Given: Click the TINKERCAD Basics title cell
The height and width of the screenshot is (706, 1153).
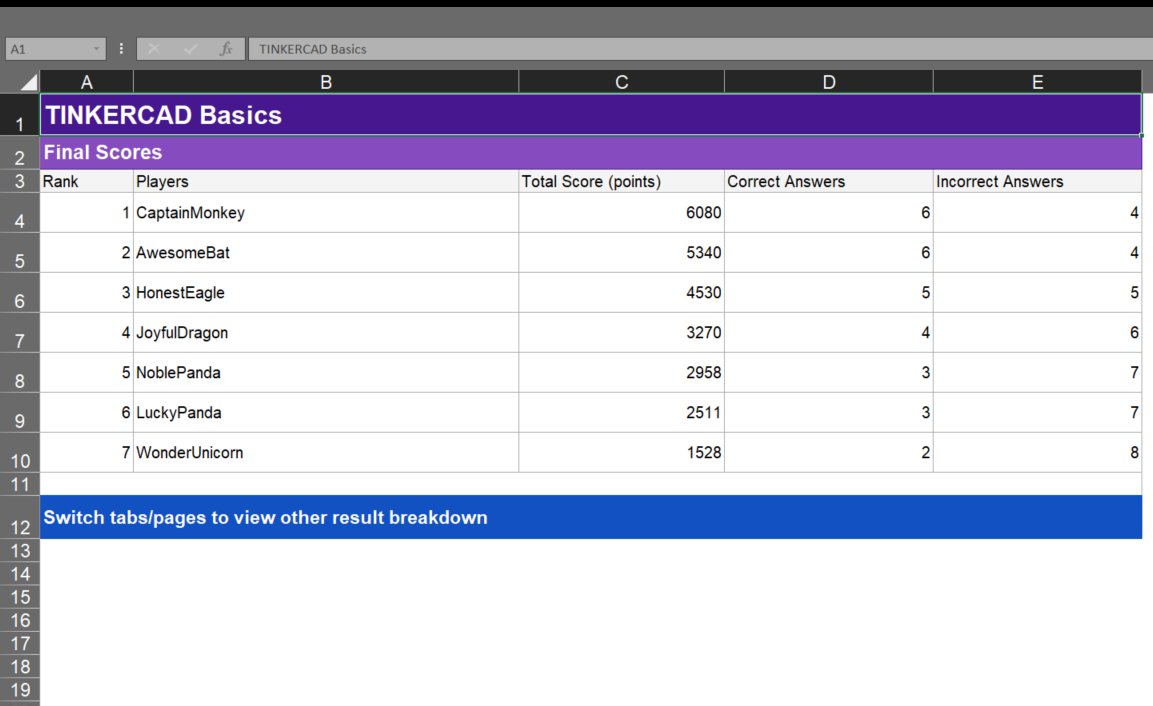Looking at the screenshot, I should (590, 115).
